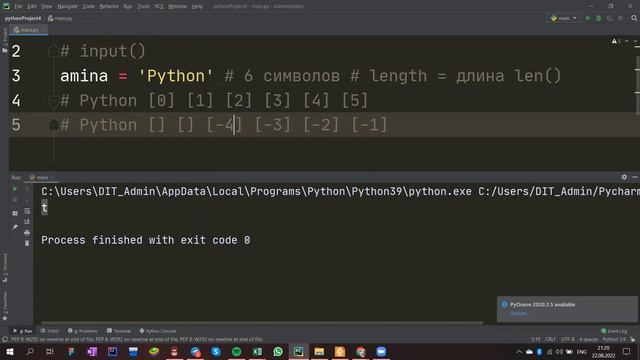Open the Project side tool window
Screen dimensions: 640x360
(x=5, y=41)
